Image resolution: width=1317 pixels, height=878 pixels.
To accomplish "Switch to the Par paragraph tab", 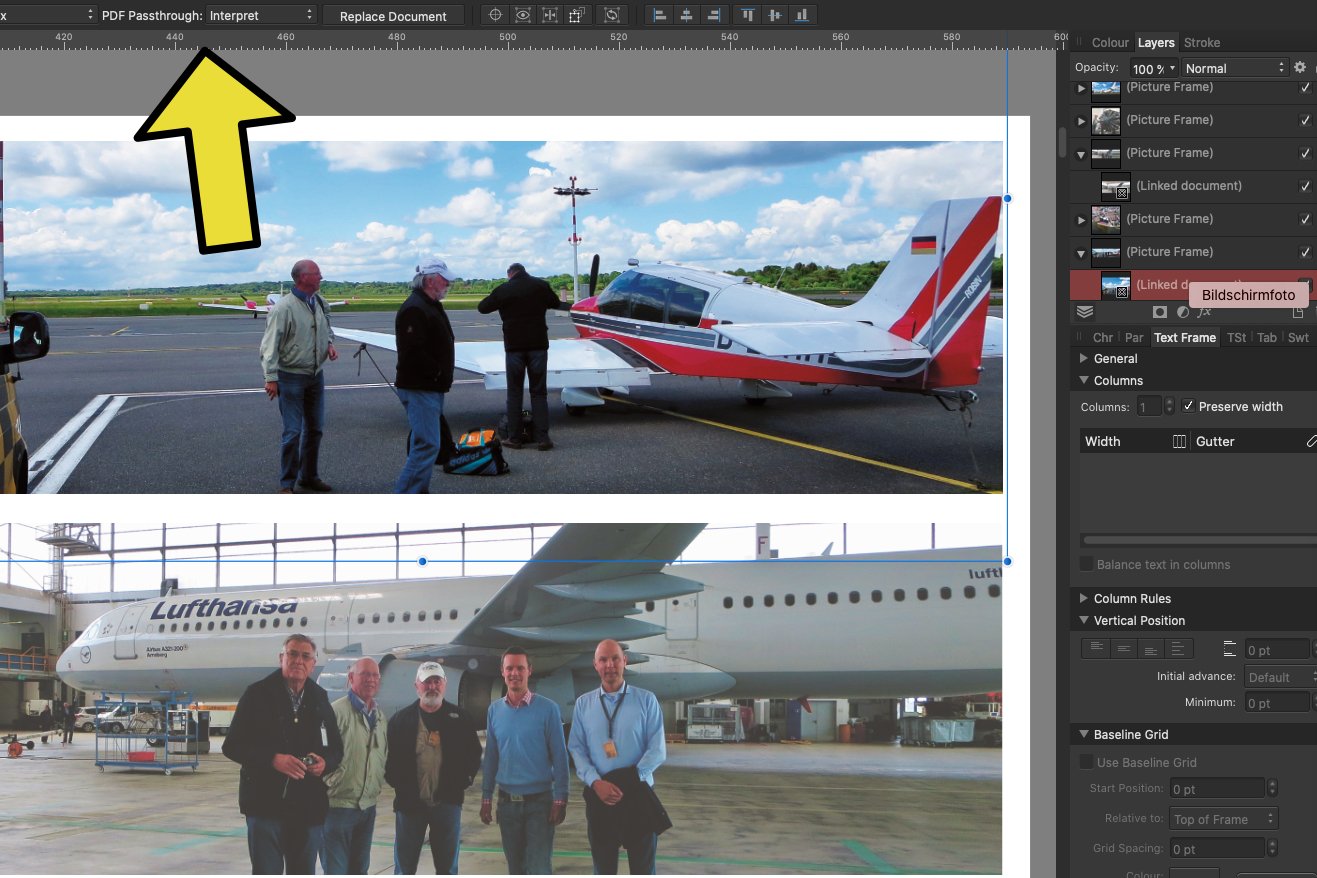I will (x=1134, y=338).
